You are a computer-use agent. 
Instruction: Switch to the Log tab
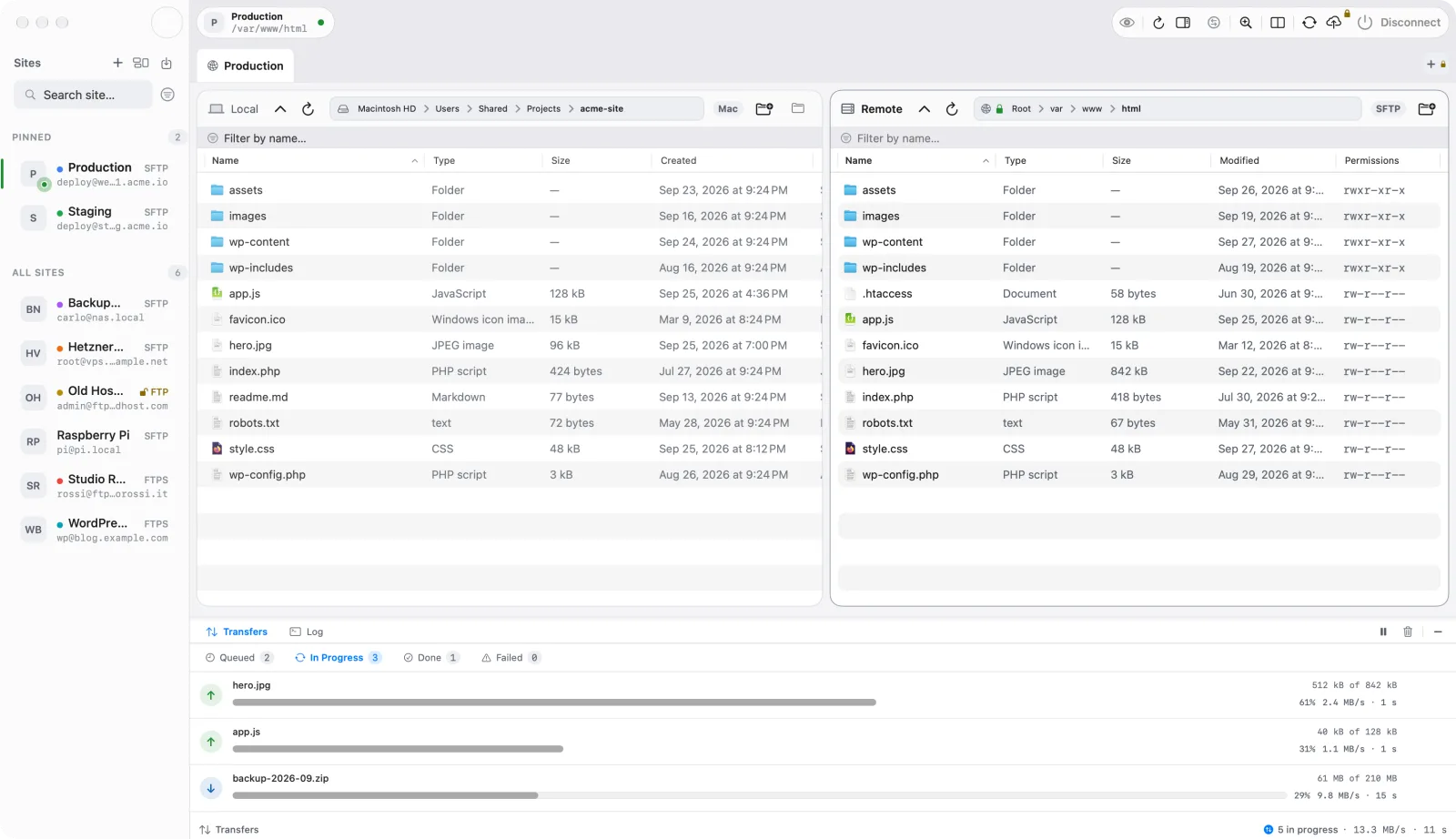pos(307,632)
